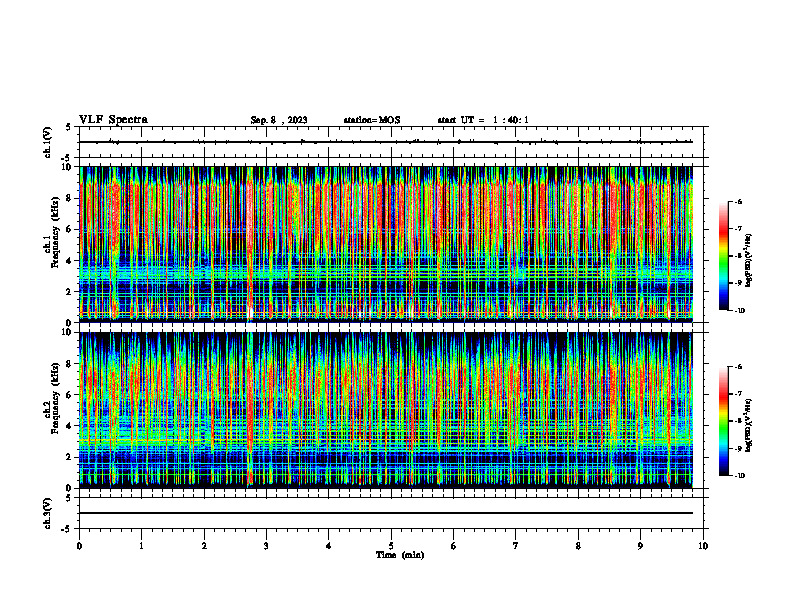Select the date text "Sep. 8, 2023"
Viewport: 792px width, 612px height.
coord(279,120)
